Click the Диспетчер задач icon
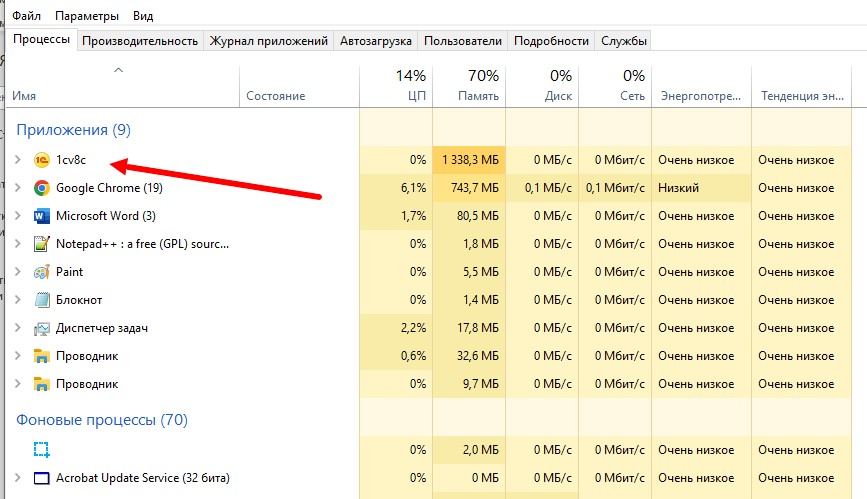The height and width of the screenshot is (499, 867). click(42, 328)
